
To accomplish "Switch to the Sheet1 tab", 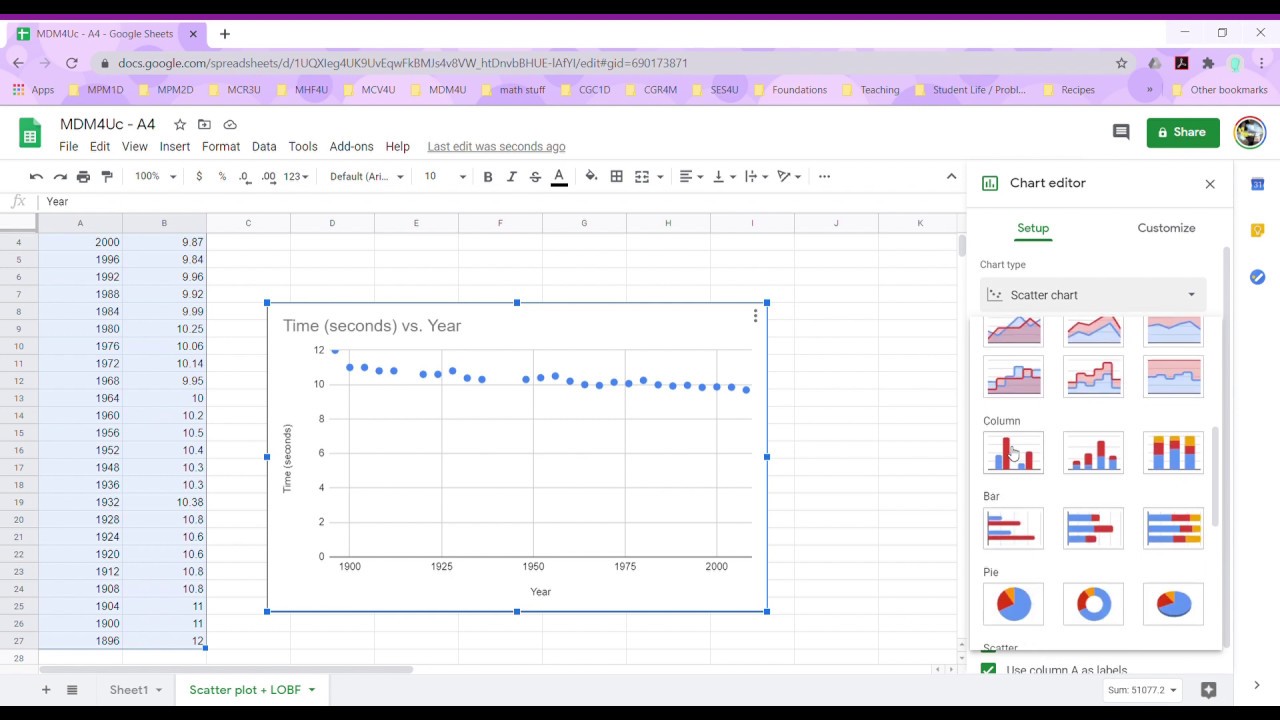I will (x=129, y=690).
